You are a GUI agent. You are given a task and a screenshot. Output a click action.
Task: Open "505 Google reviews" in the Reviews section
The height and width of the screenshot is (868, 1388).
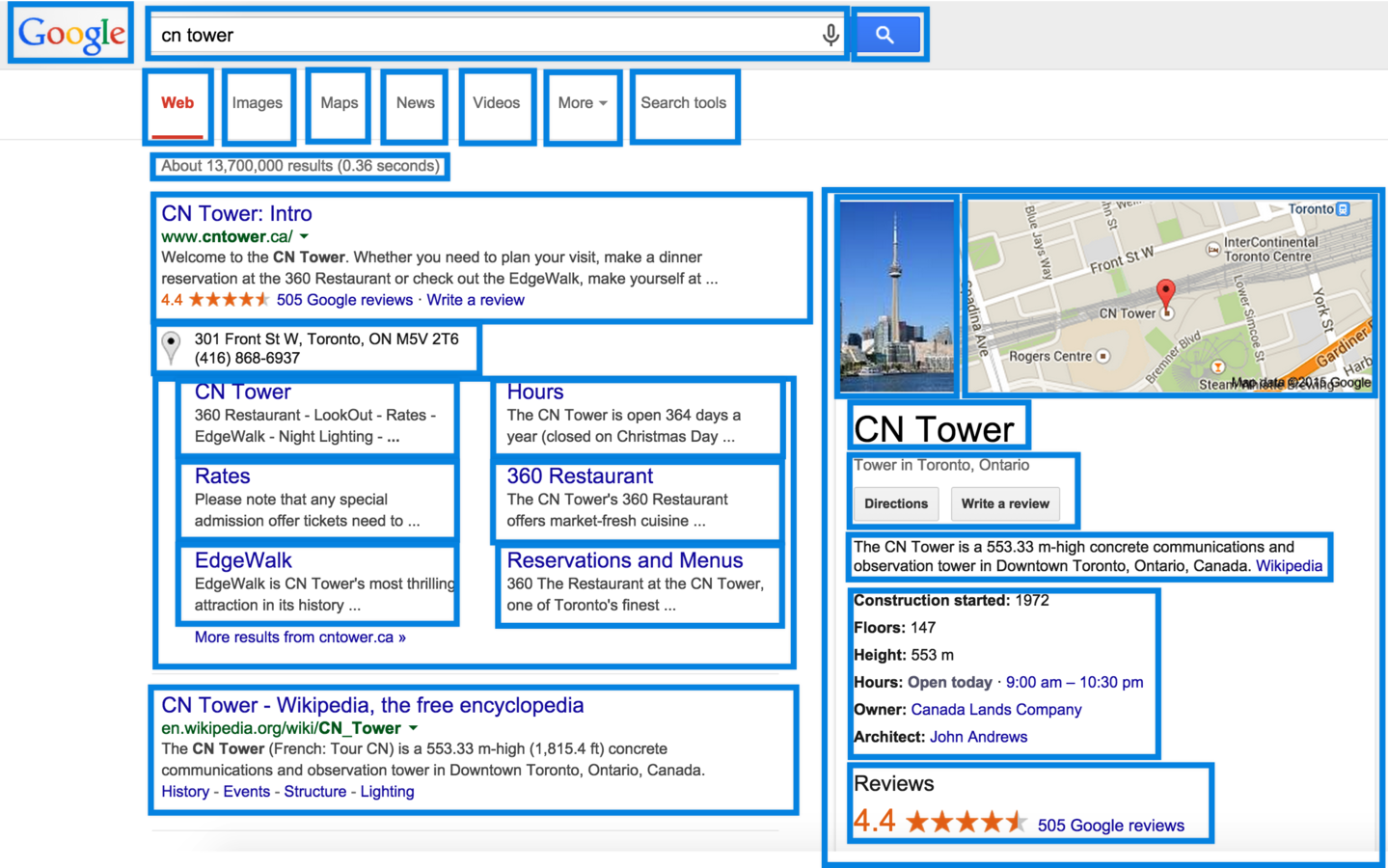[x=1111, y=826]
